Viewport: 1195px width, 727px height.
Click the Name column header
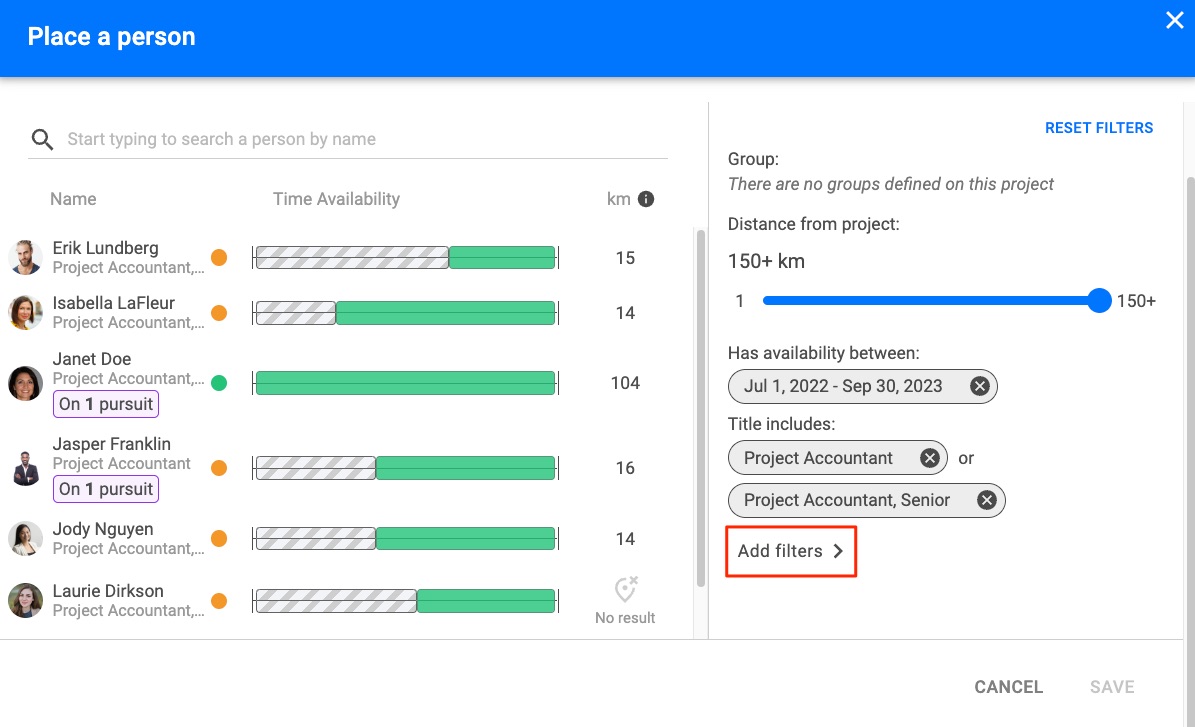click(x=73, y=199)
